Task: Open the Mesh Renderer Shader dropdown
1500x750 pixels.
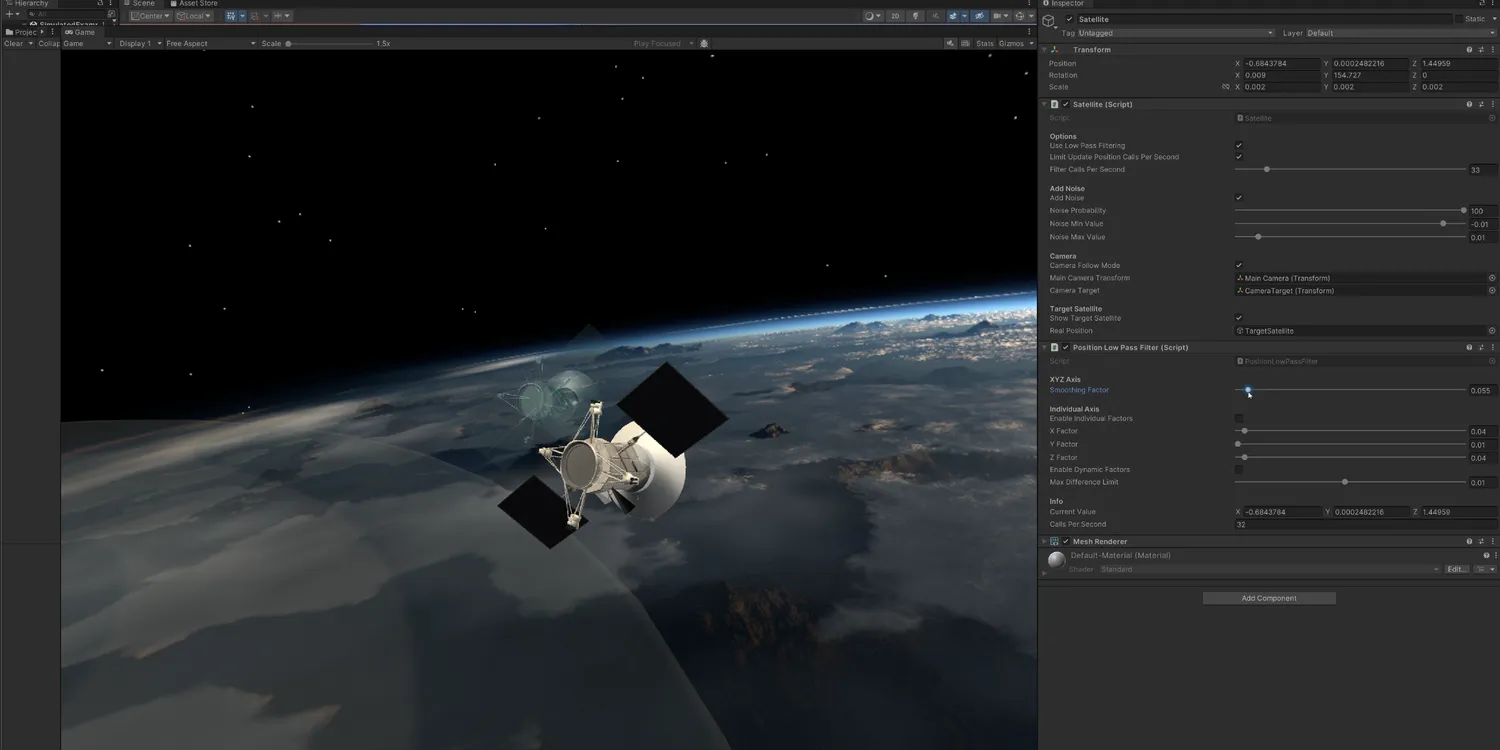Action: coord(1270,569)
